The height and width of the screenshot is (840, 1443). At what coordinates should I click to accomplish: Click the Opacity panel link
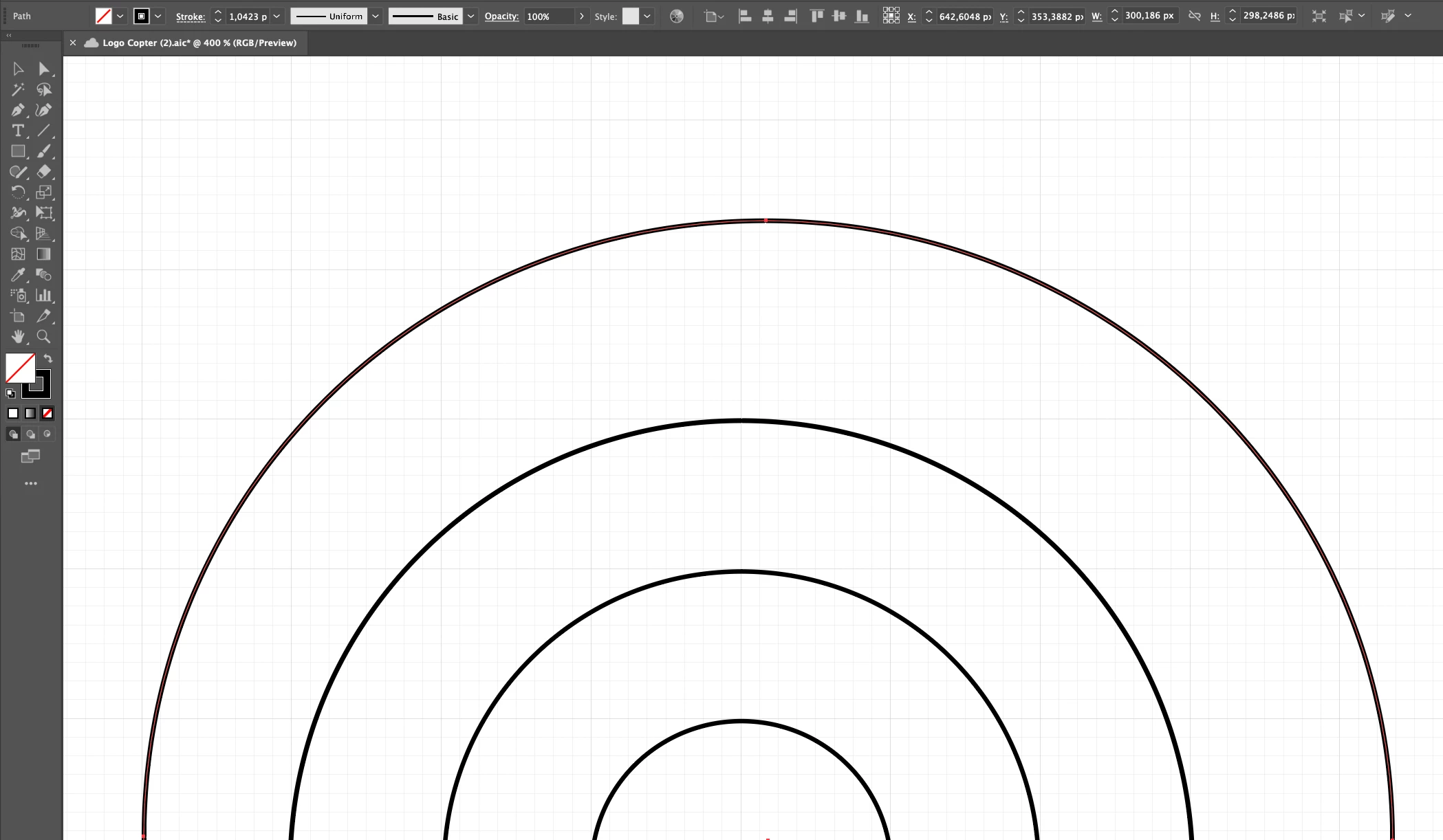[501, 16]
